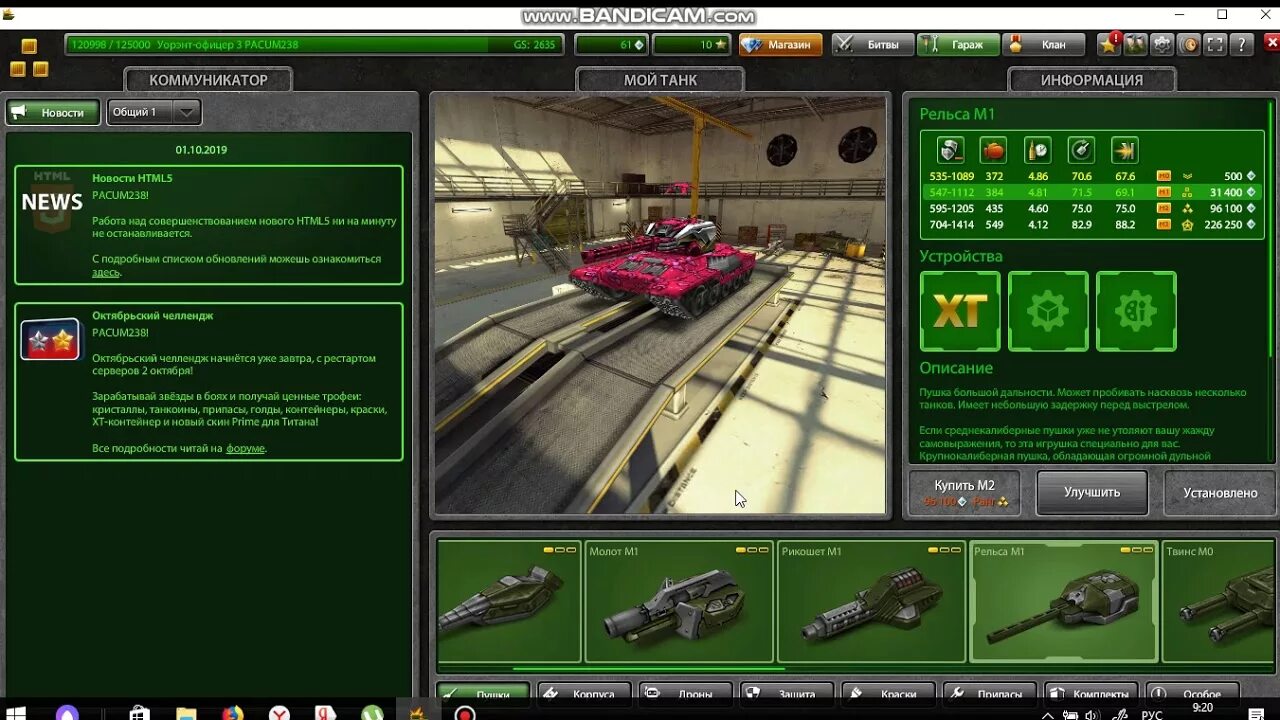Select the Молот М1 turret card
The image size is (1280, 720).
[x=679, y=602]
